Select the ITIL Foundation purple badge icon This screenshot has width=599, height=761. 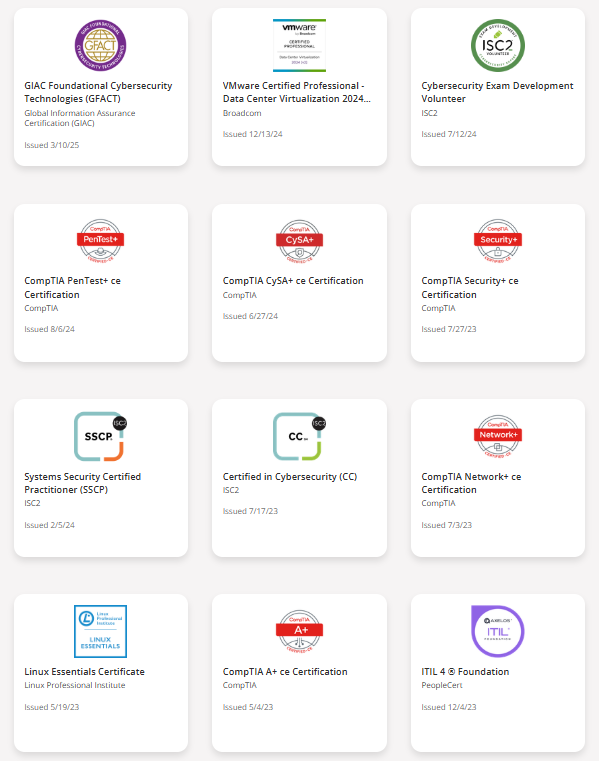[498, 631]
